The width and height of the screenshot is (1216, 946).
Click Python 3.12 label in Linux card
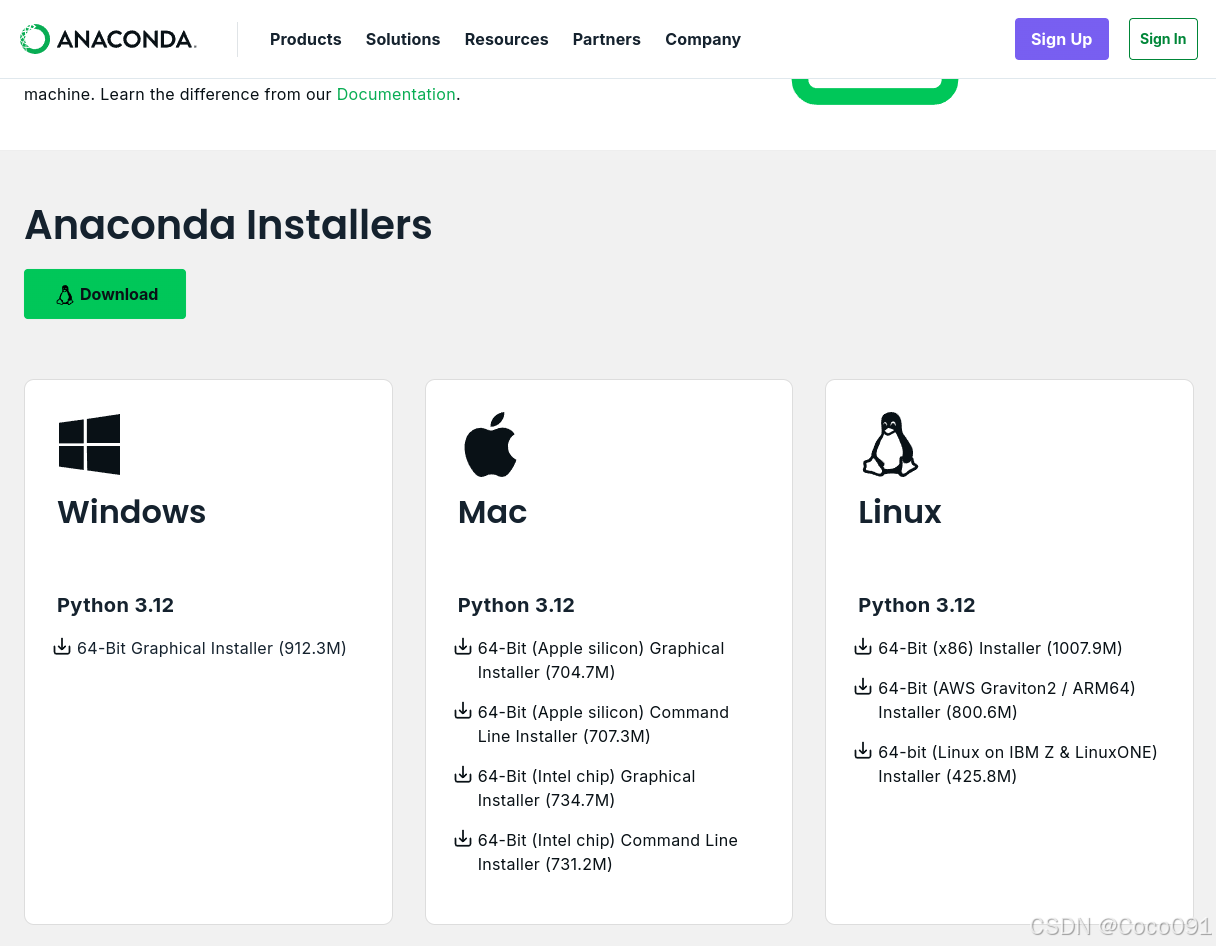click(916, 605)
